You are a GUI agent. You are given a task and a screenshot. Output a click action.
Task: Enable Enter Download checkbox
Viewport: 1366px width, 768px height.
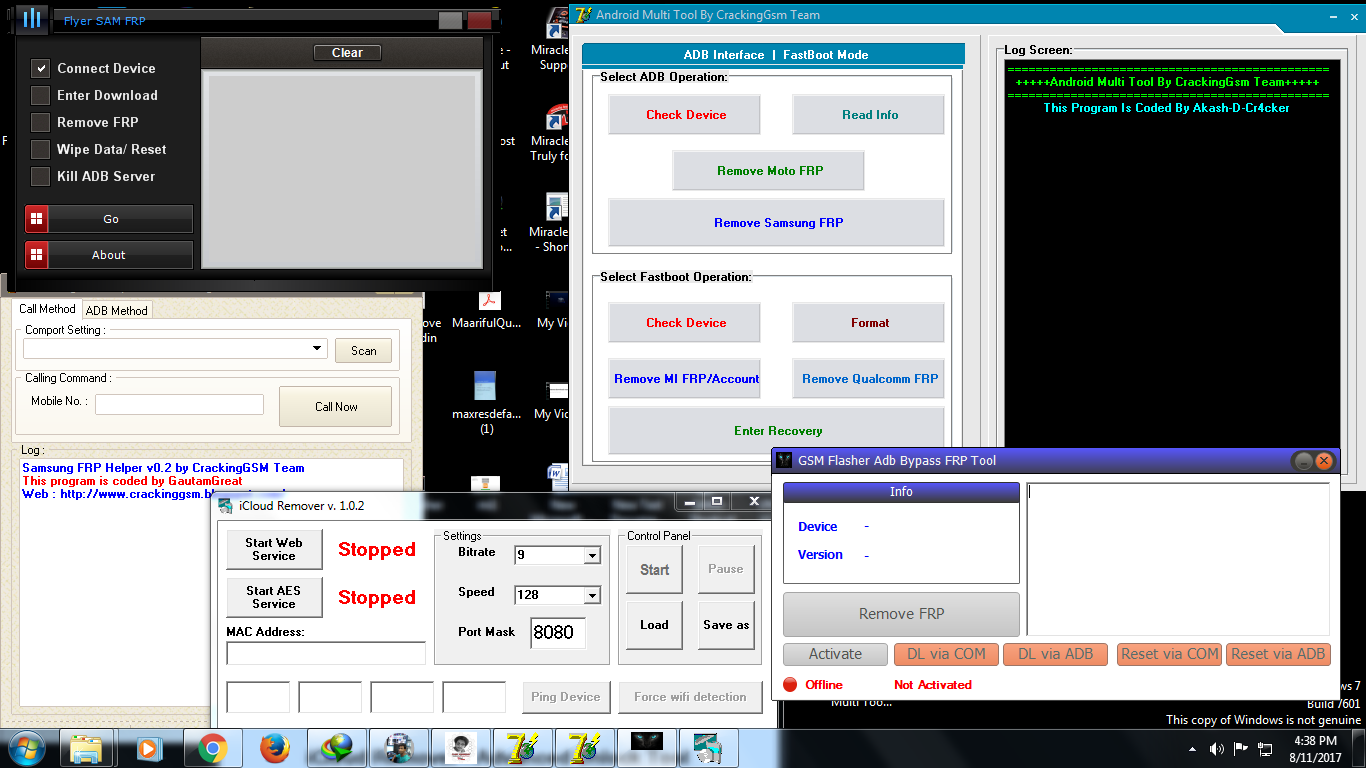40,95
